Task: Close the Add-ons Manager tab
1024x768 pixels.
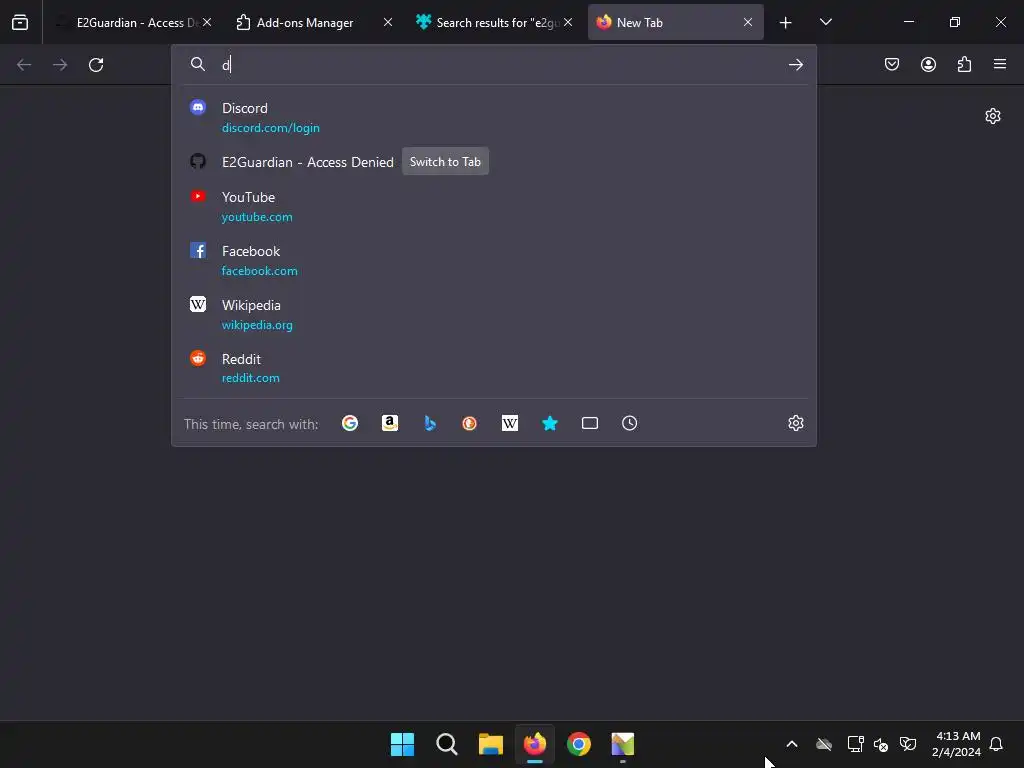Action: 388,22
